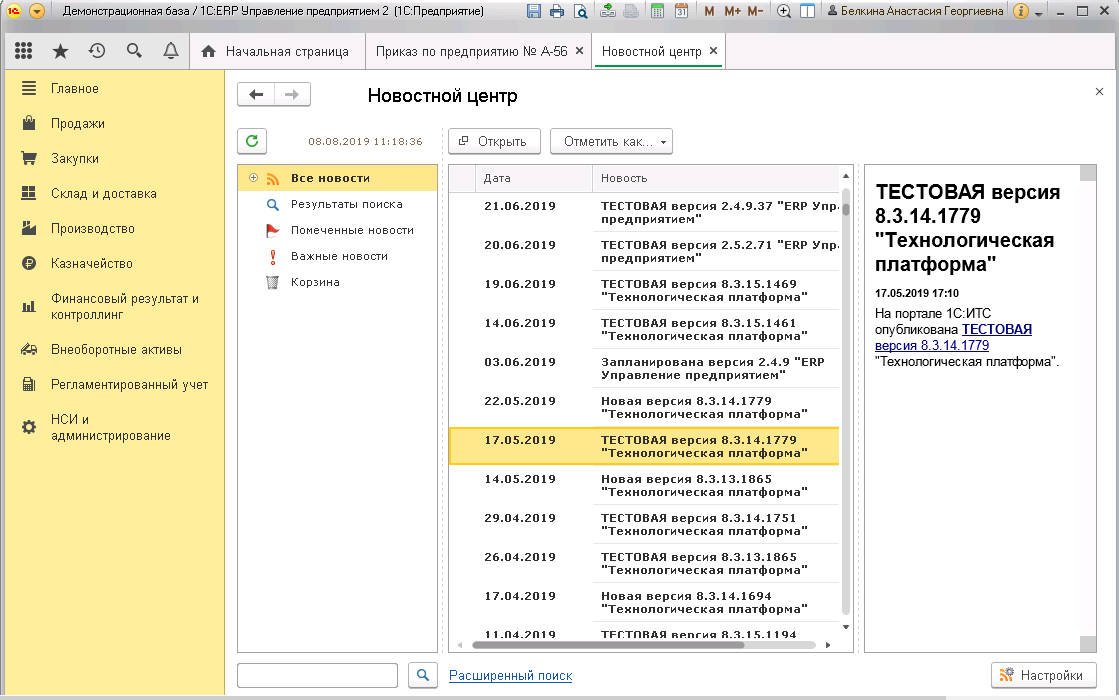Open the global search magnifier icon
The image size is (1119, 700).
click(134, 51)
